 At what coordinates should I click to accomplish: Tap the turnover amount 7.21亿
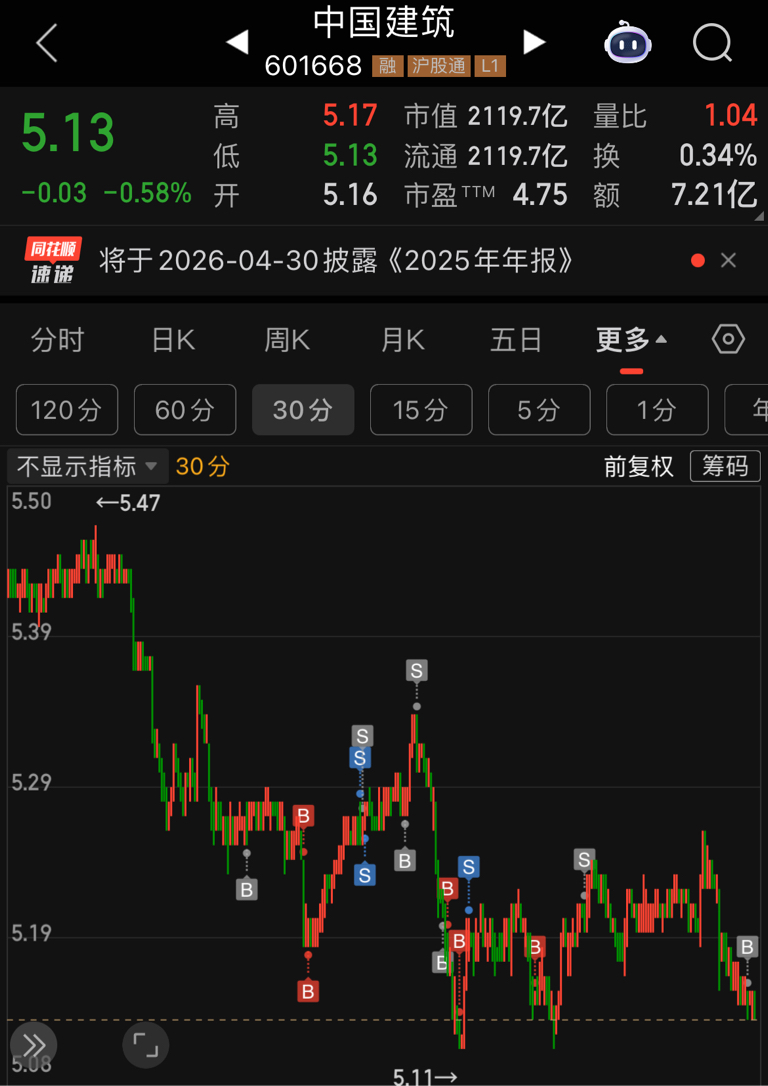(x=715, y=195)
